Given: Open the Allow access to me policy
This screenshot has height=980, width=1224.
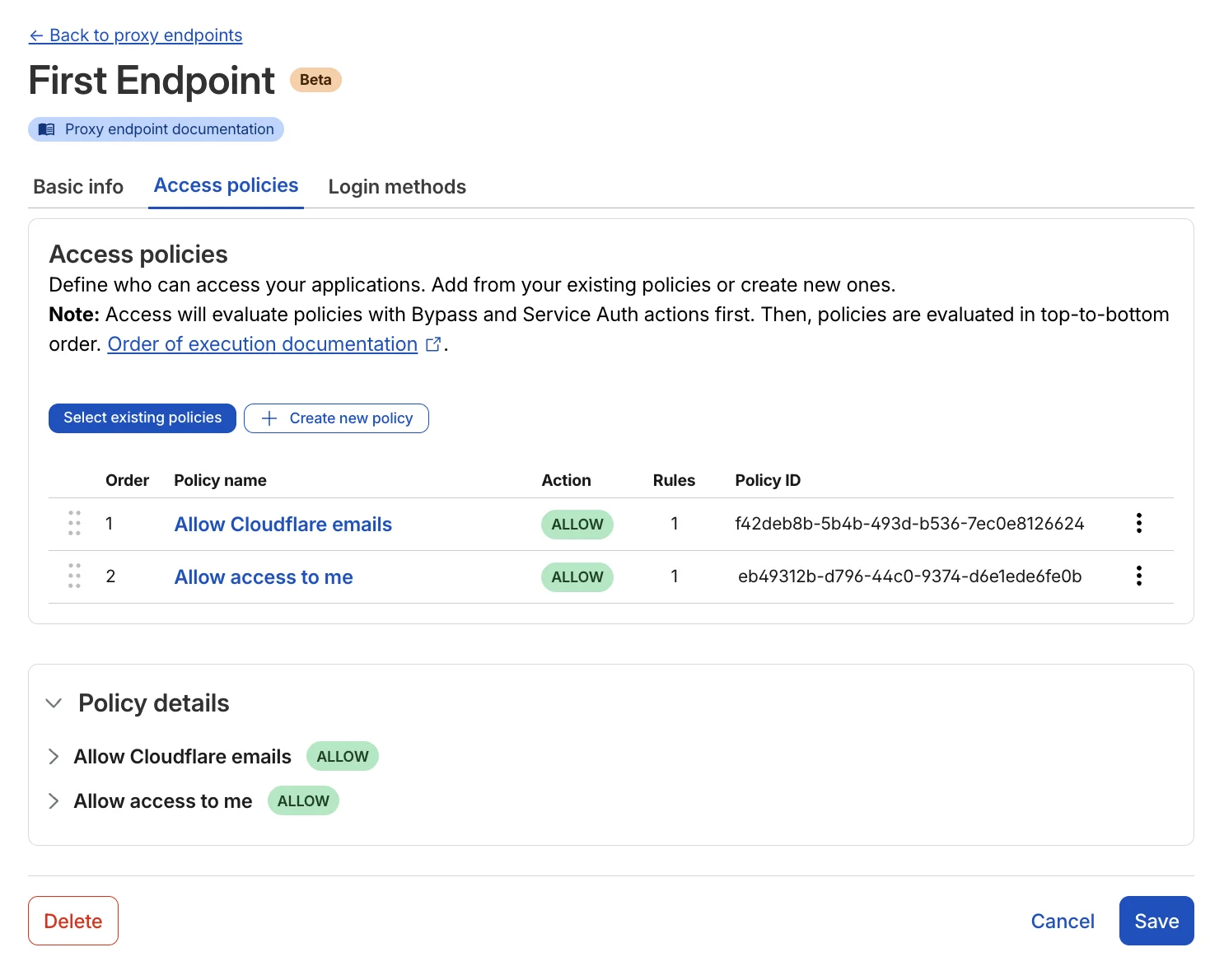Looking at the screenshot, I should click(263, 576).
